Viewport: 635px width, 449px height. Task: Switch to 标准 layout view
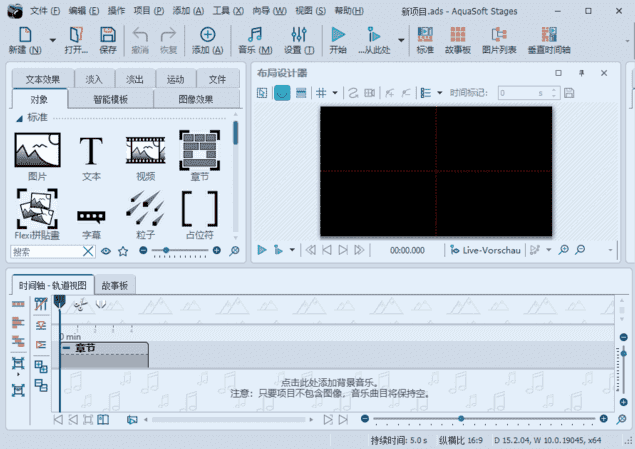coord(425,39)
